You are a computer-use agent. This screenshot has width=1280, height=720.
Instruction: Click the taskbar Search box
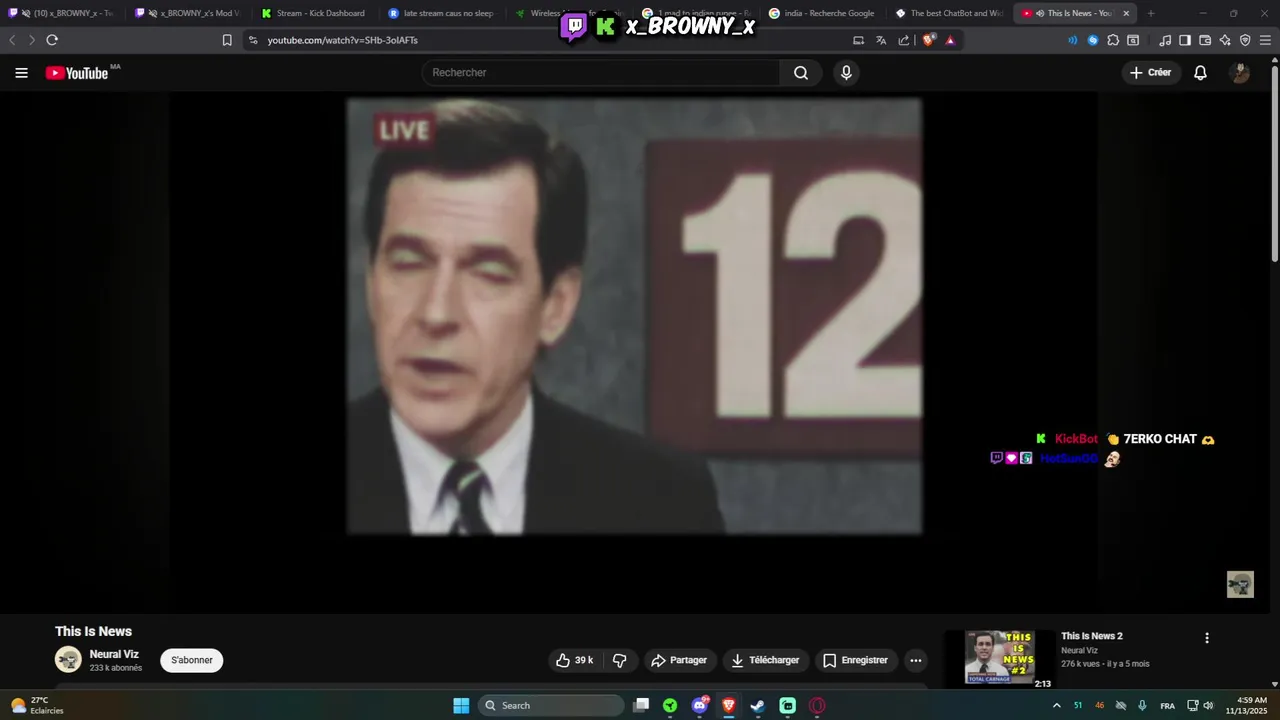(550, 705)
